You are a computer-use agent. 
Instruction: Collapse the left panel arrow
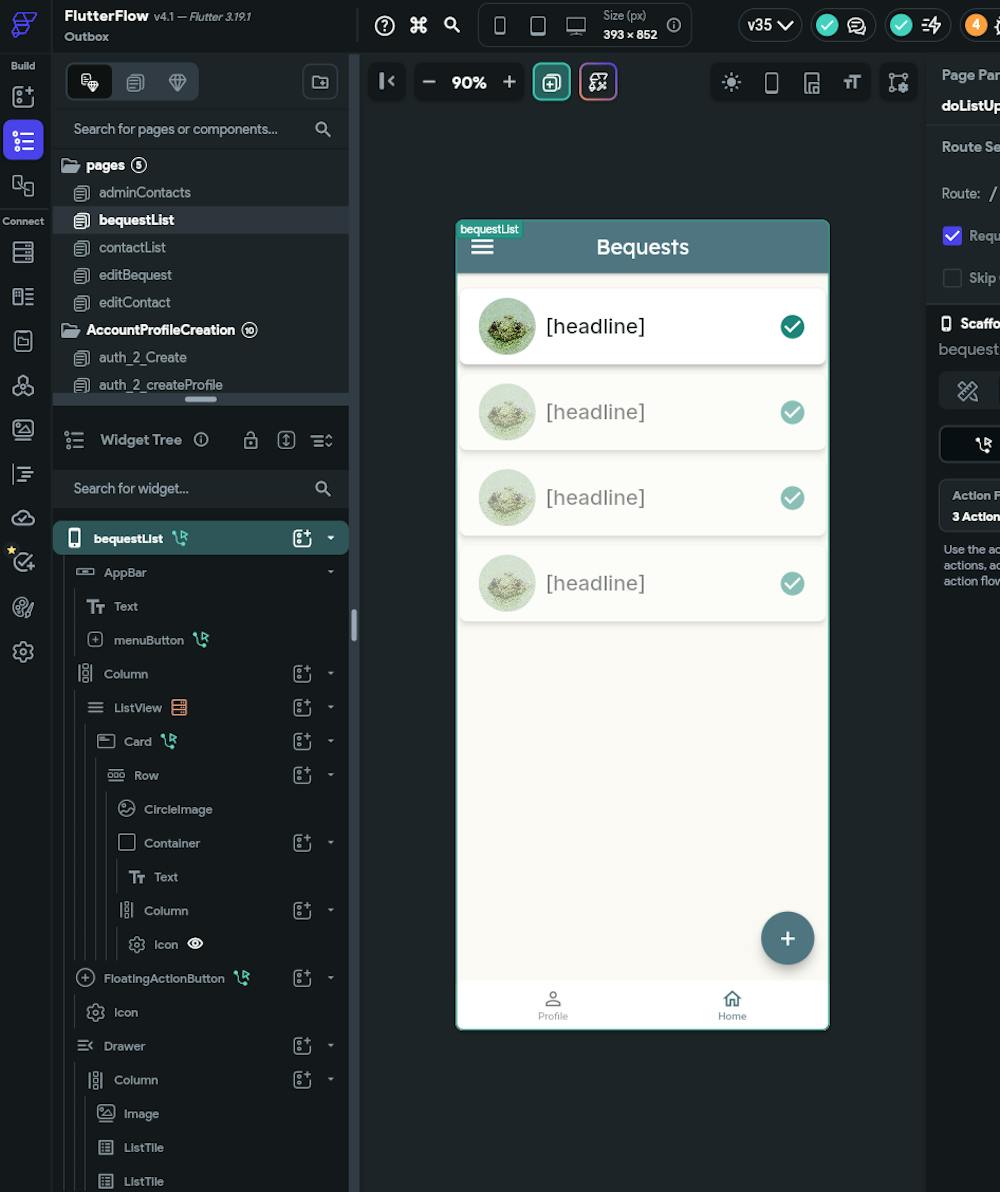387,81
